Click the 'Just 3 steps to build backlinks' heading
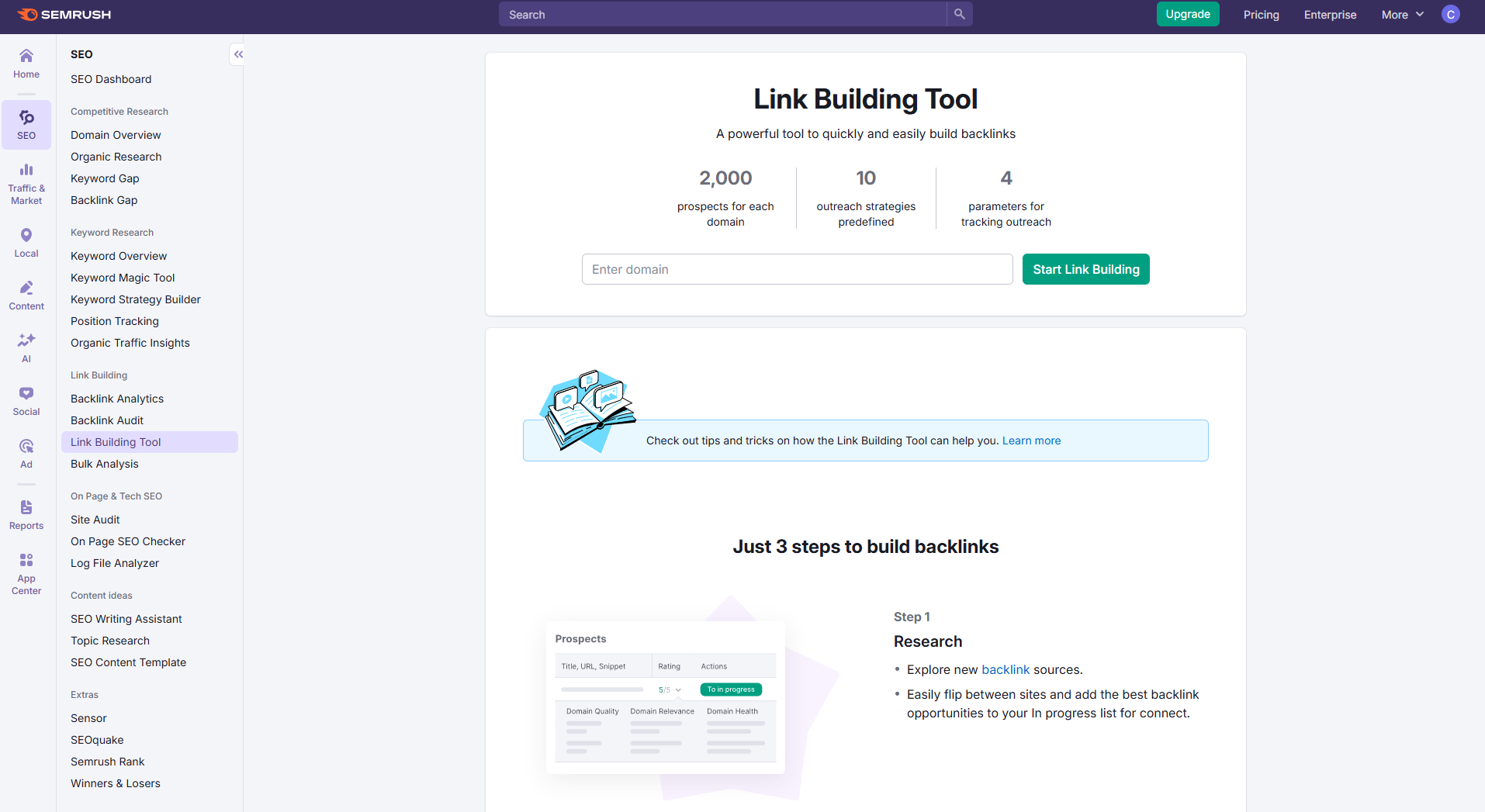The image size is (1485, 812). (x=866, y=547)
